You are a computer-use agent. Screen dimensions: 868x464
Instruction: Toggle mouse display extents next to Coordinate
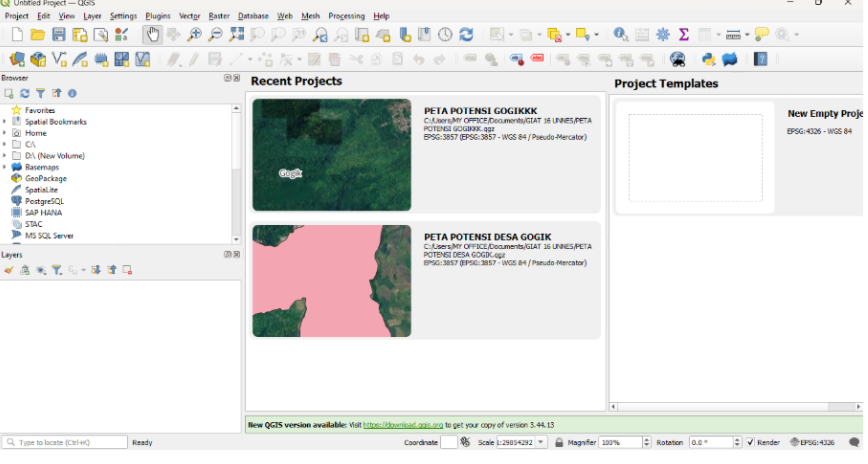point(465,442)
